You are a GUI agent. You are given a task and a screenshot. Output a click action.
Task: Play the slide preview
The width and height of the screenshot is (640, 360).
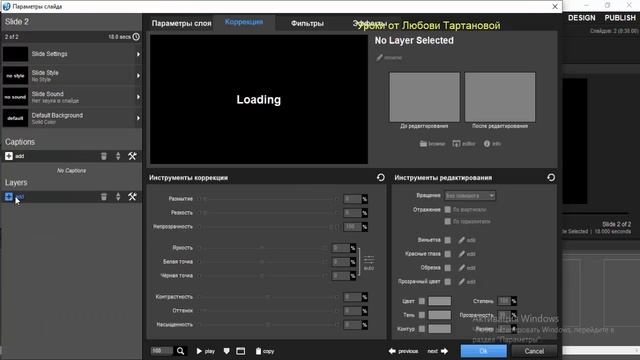click(205, 351)
